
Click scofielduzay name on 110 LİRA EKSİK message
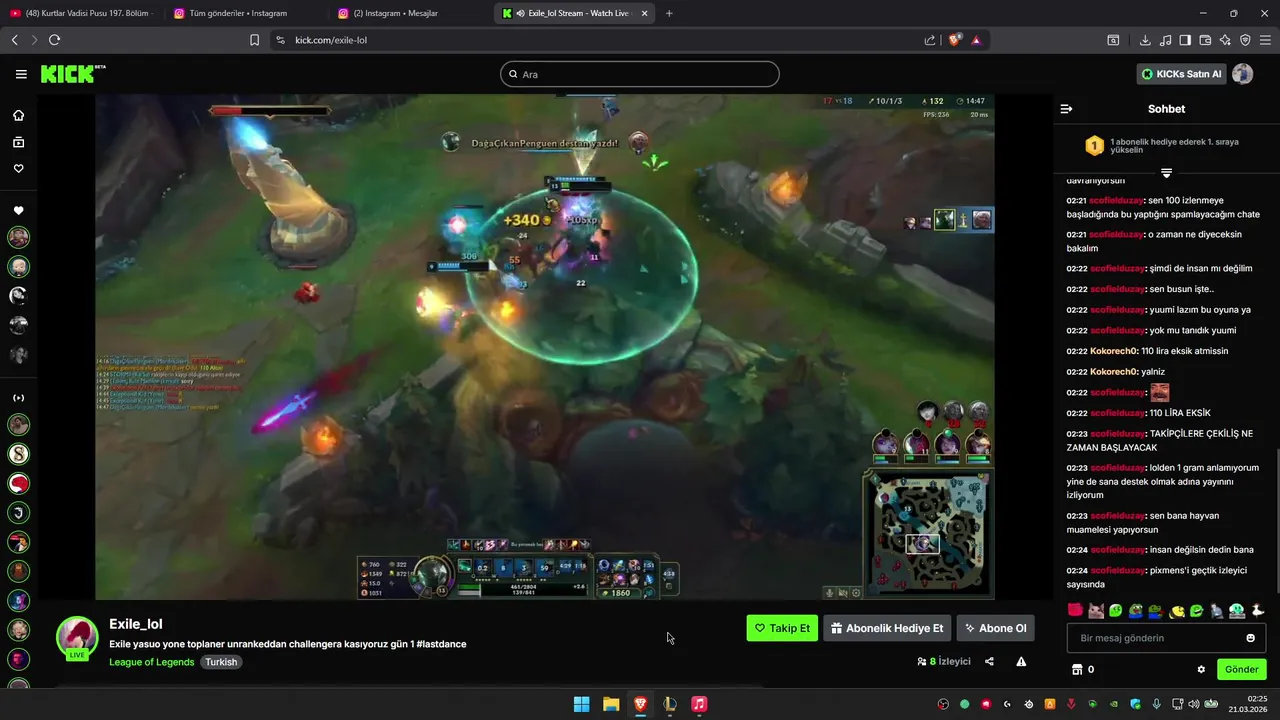(x=1117, y=413)
